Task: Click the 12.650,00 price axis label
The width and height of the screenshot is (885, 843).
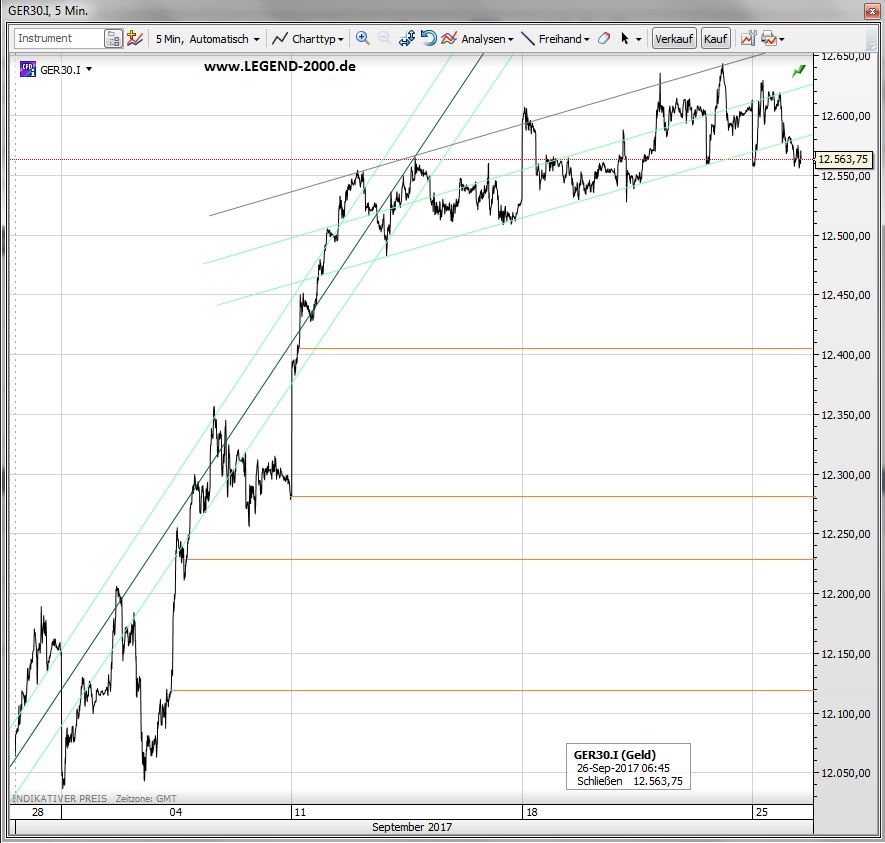Action: tap(845, 56)
